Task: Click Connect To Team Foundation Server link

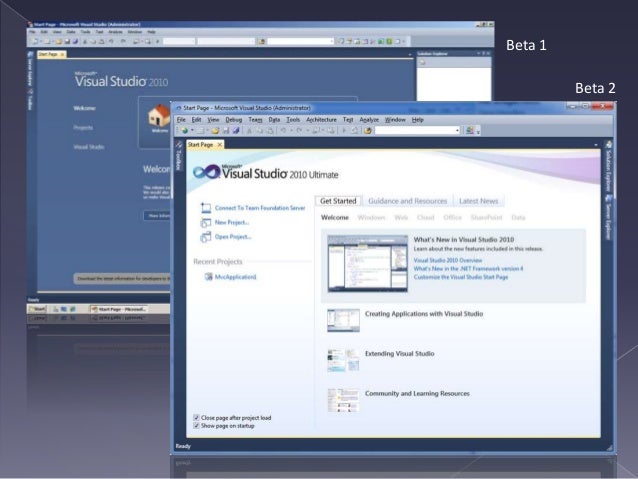Action: coord(260,208)
